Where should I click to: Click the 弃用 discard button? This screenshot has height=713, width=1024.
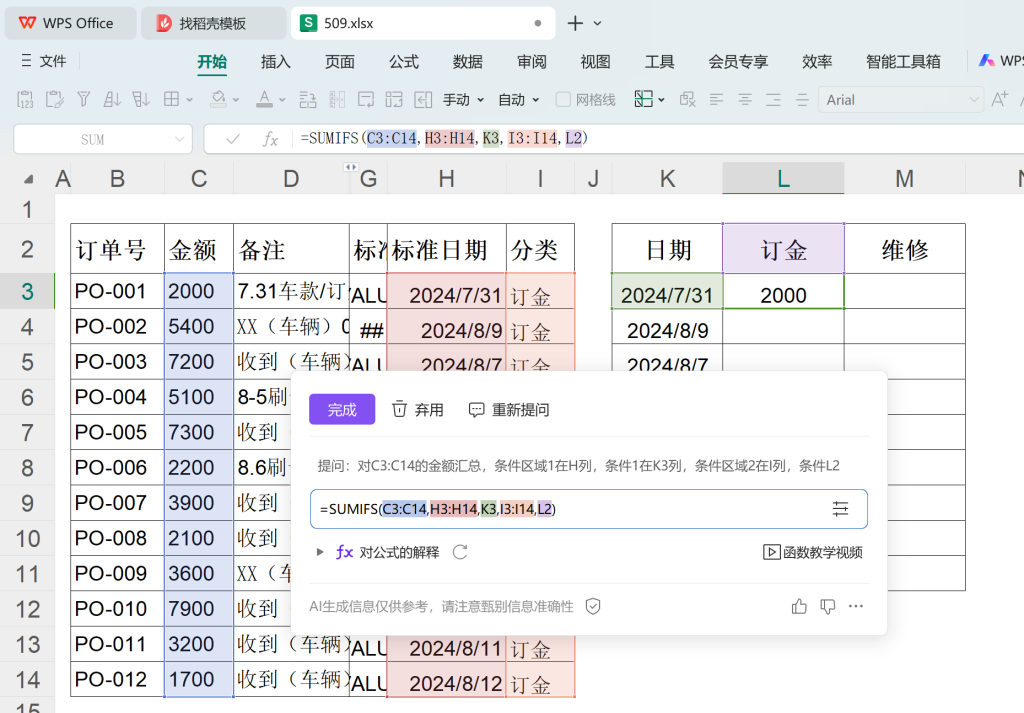(418, 409)
